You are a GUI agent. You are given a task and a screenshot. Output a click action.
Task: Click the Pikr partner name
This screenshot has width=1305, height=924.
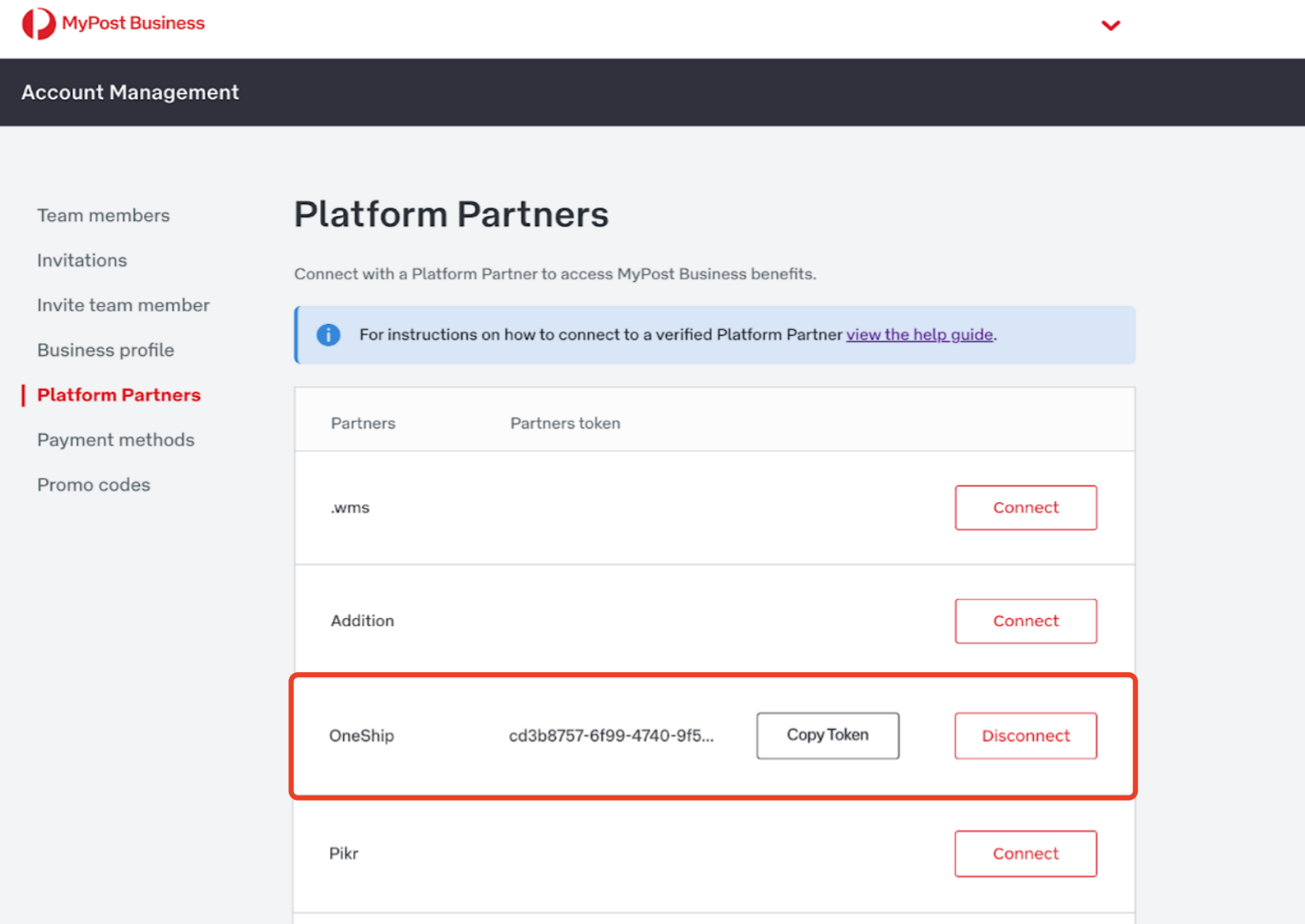[x=344, y=854]
